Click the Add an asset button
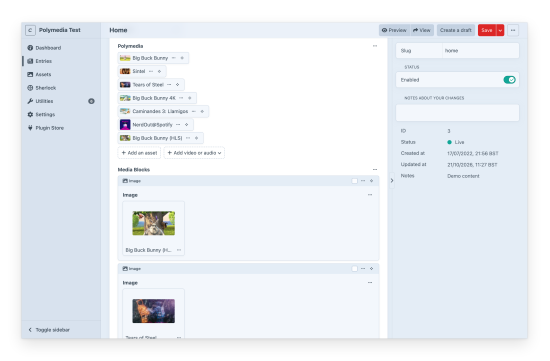Image resolution: width=550 pixels, height=361 pixels. [139, 153]
